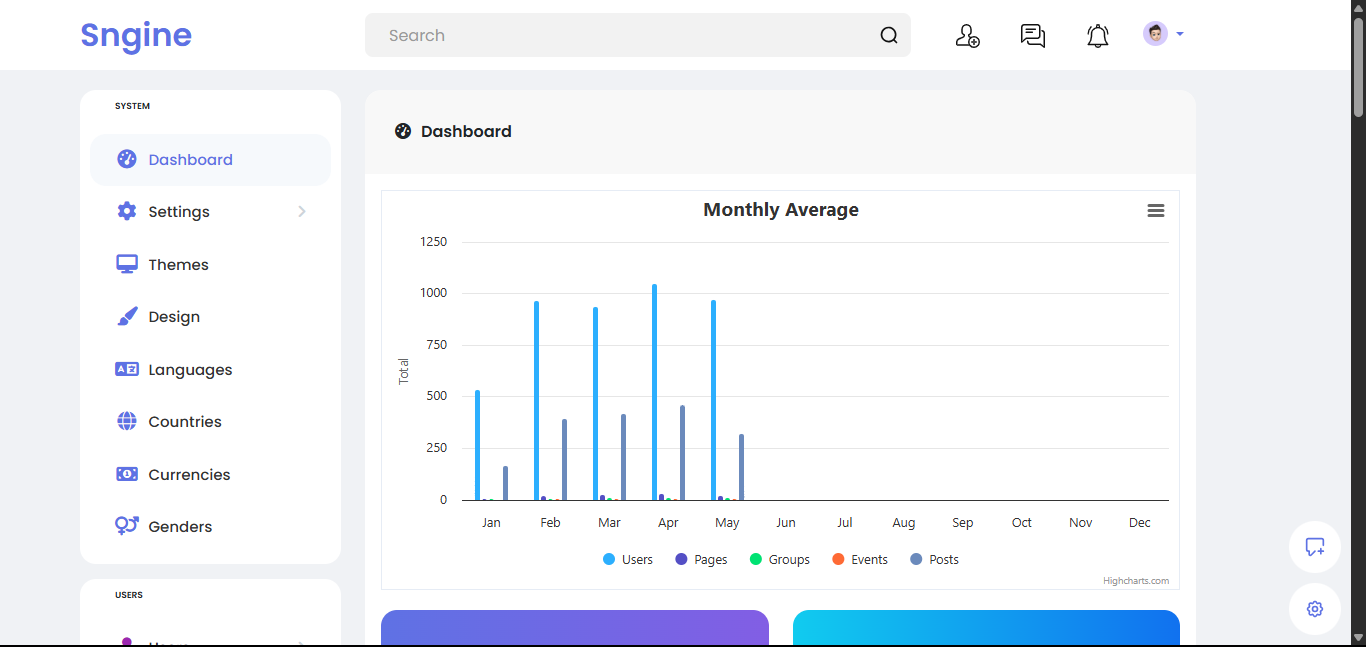Viewport: 1366px width, 647px height.
Task: Click the Design brush icon
Action: pos(127,316)
